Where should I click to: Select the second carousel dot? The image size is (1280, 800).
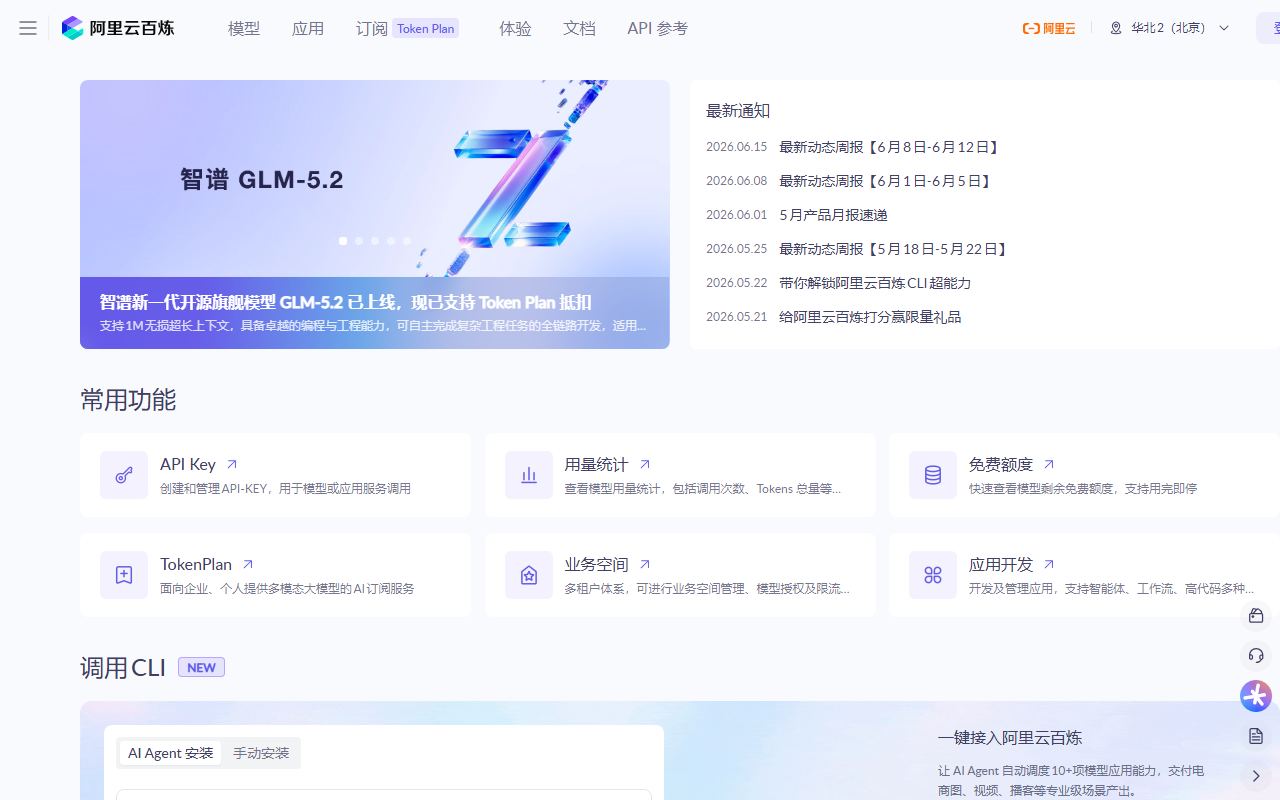point(359,241)
